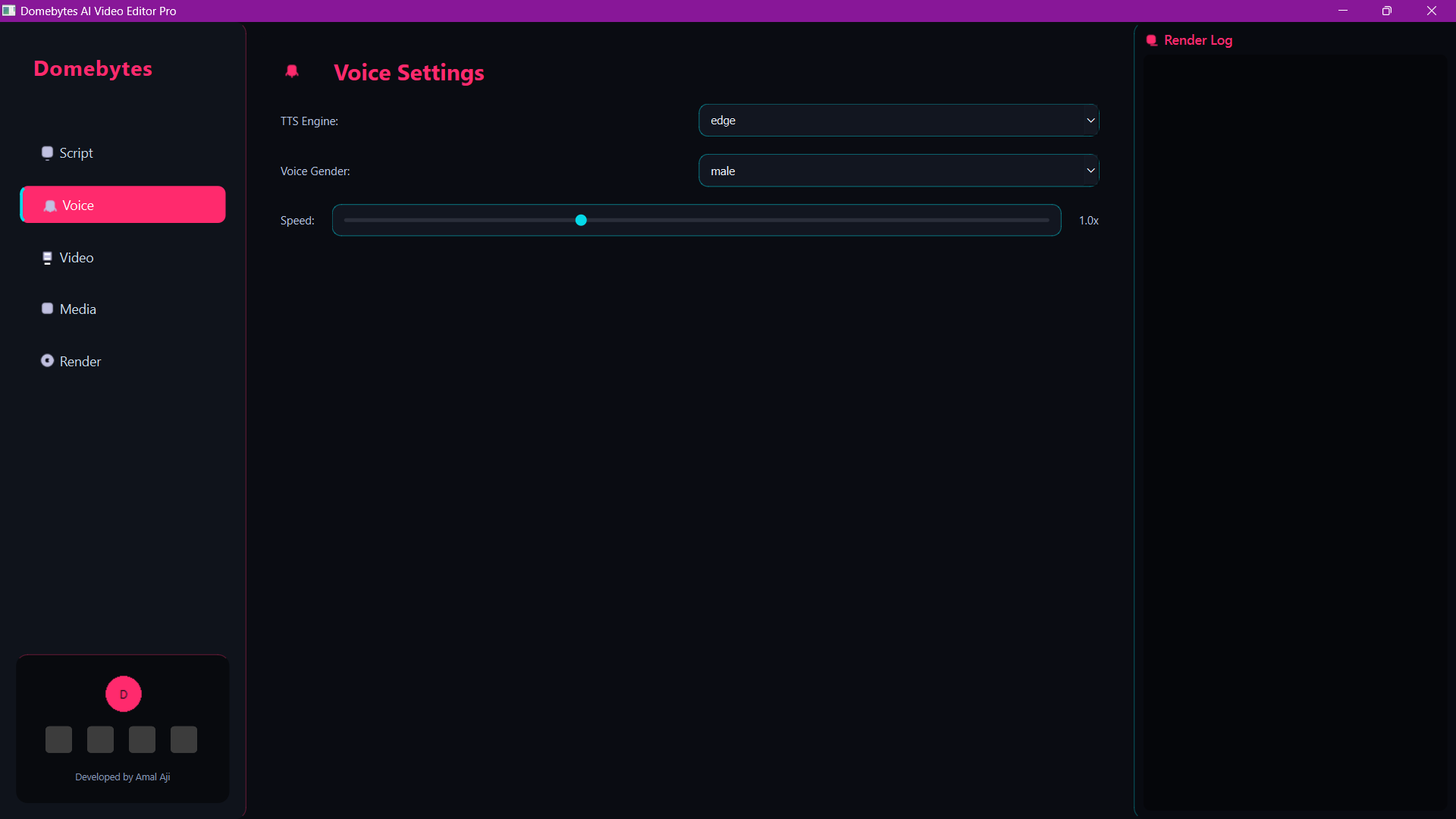Open the Voice Gender dropdown

(x=899, y=170)
